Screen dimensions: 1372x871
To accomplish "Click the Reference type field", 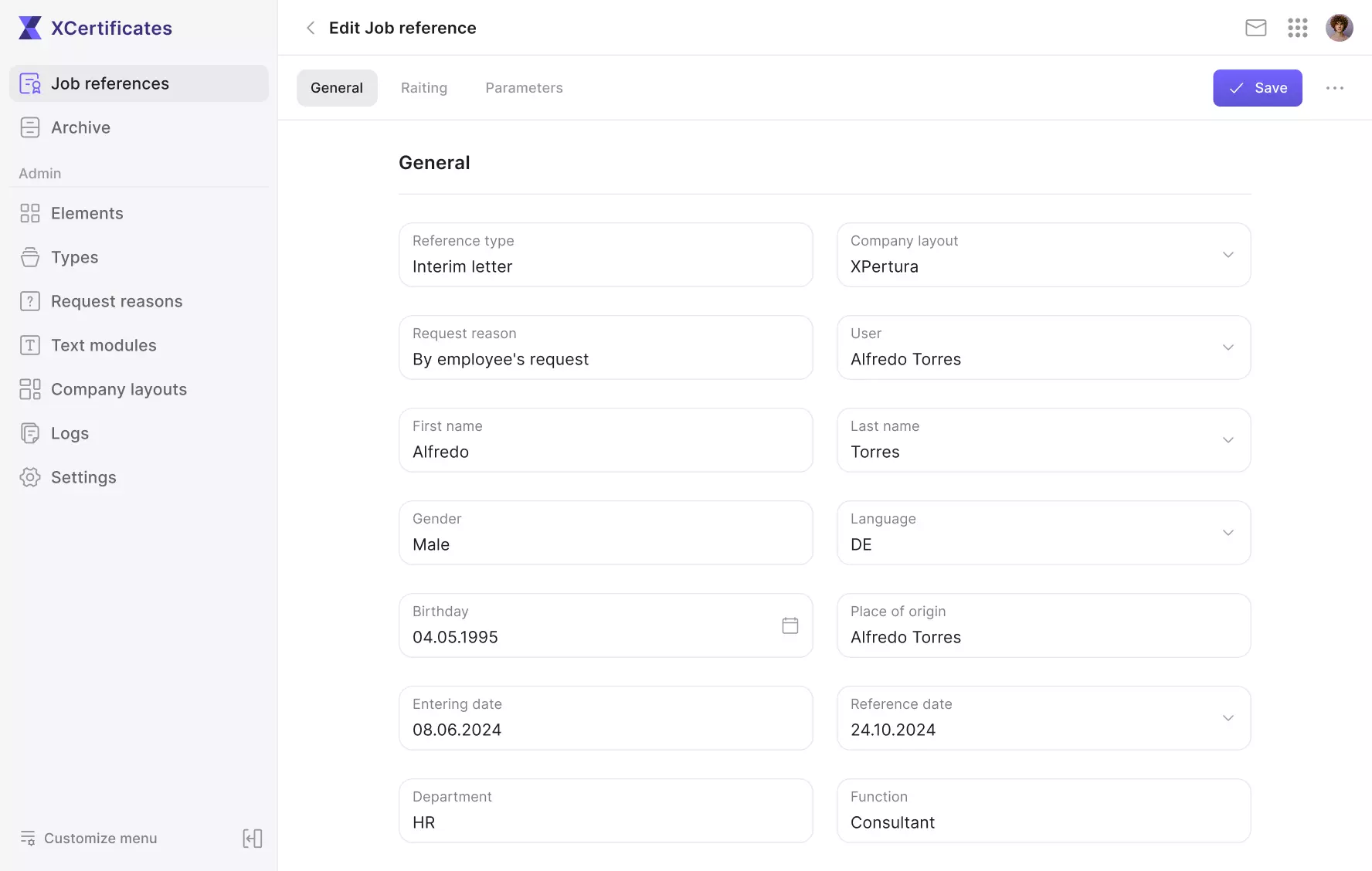I will tap(606, 255).
